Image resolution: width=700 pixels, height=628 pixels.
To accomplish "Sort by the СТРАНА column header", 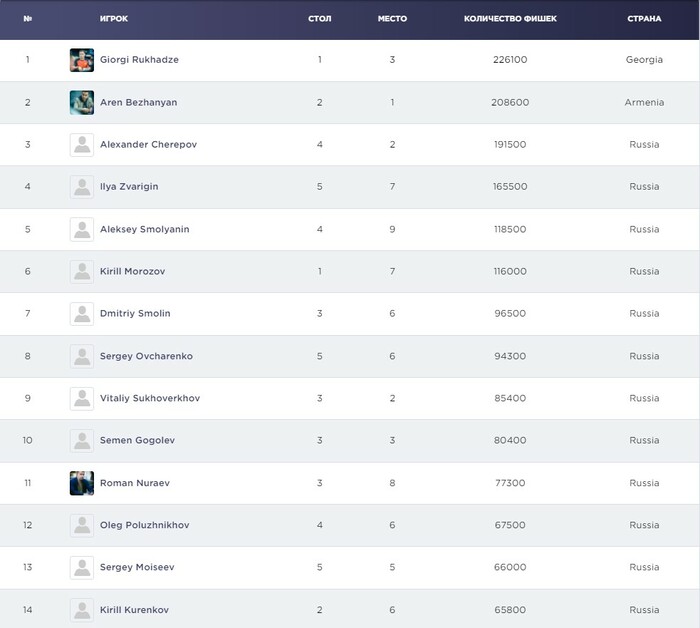I will pos(644,19).
